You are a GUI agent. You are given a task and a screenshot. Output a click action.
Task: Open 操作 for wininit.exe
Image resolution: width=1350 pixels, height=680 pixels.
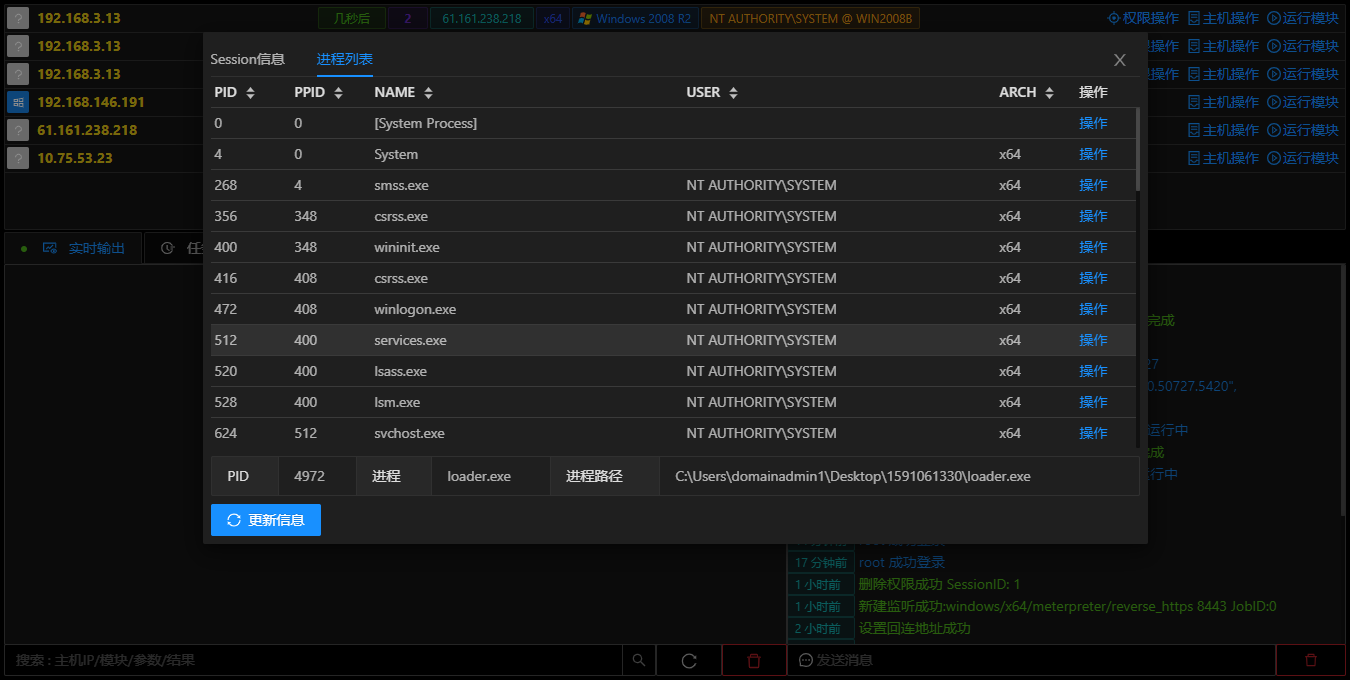(1093, 247)
